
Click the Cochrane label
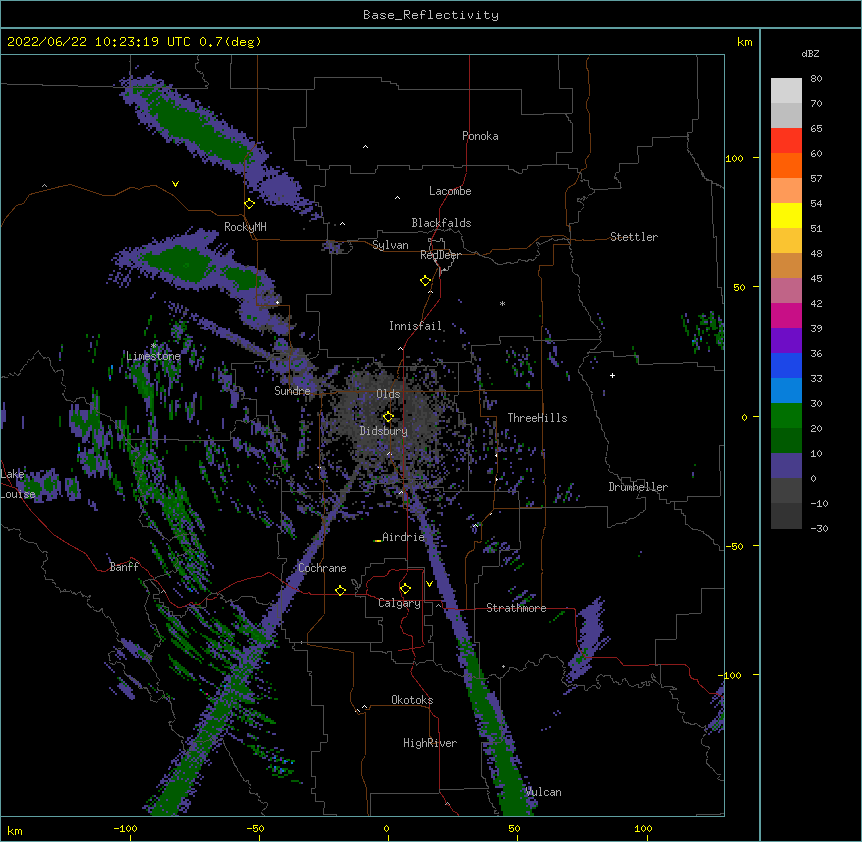coord(322,568)
